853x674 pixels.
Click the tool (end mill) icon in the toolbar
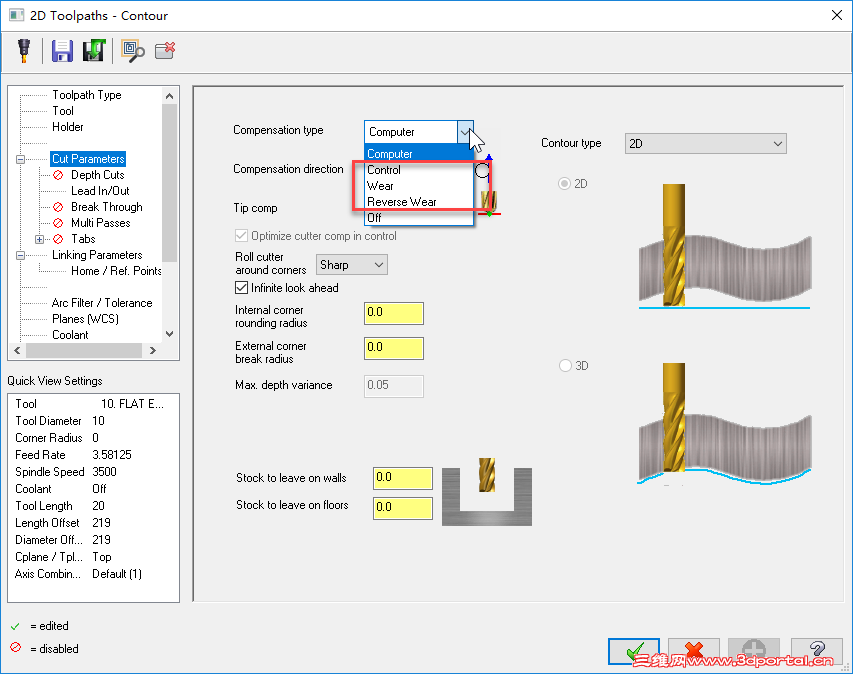click(x=23, y=51)
